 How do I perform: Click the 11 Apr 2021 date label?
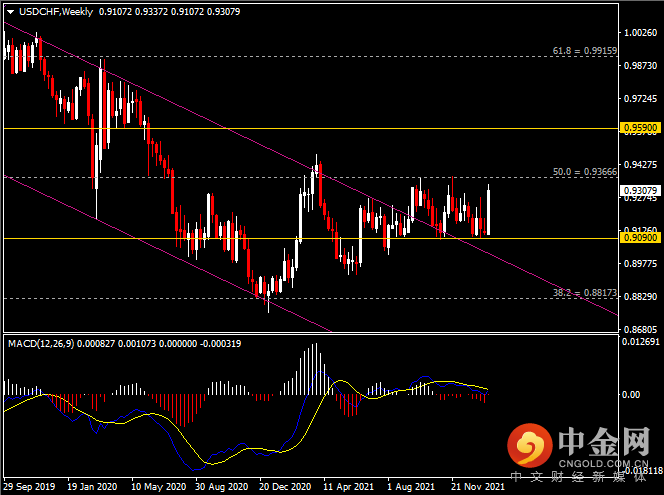click(x=349, y=487)
